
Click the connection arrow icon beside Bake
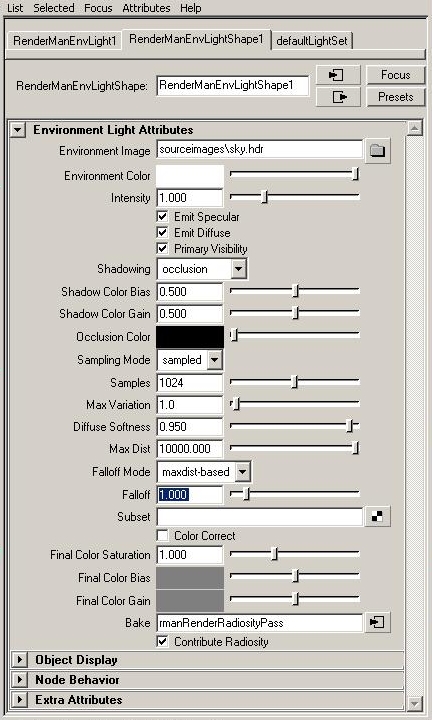point(377,623)
